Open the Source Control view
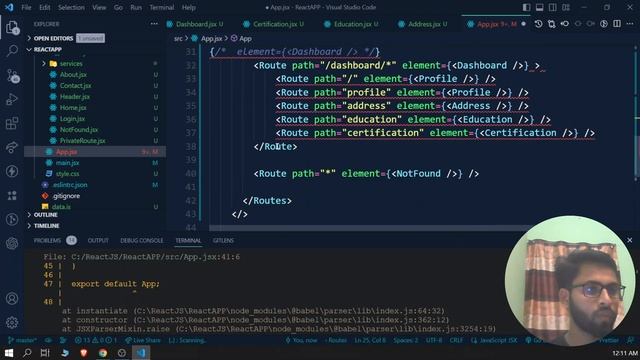The height and width of the screenshot is (360, 640). [12, 76]
